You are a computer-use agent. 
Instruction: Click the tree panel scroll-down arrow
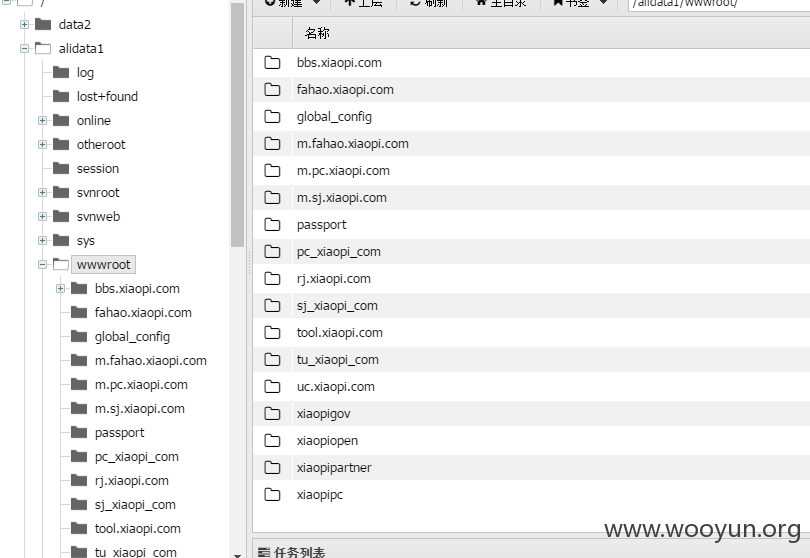237,555
